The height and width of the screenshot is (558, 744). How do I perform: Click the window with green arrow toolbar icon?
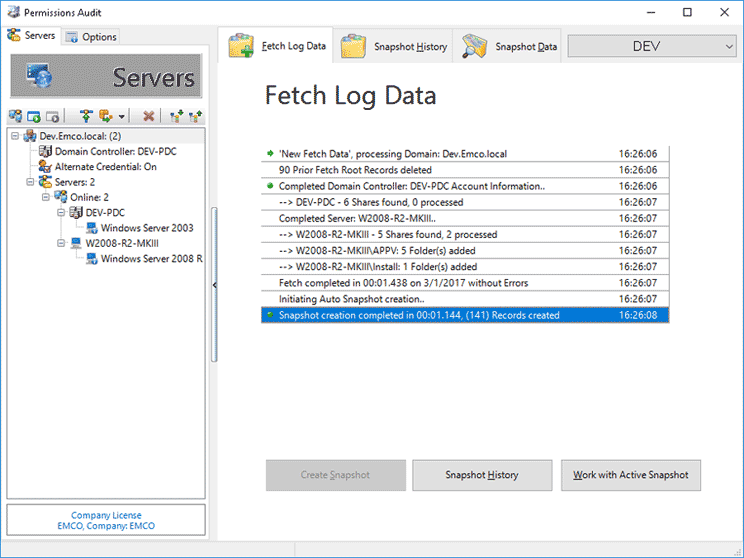point(34,117)
